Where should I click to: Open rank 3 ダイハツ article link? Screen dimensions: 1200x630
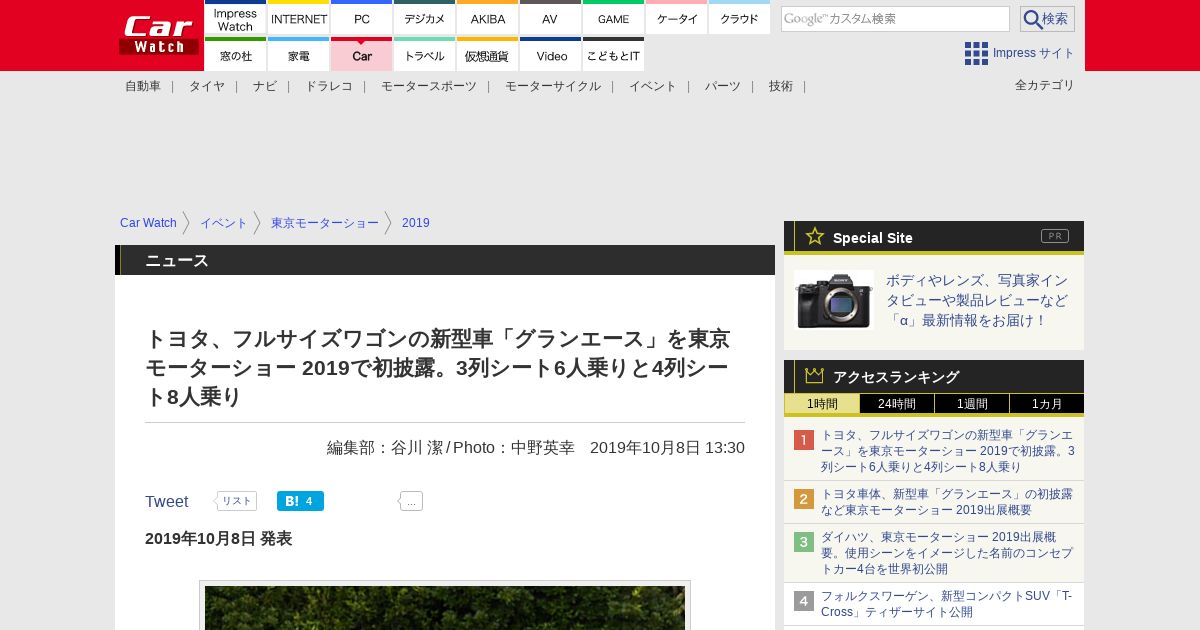tap(946, 553)
